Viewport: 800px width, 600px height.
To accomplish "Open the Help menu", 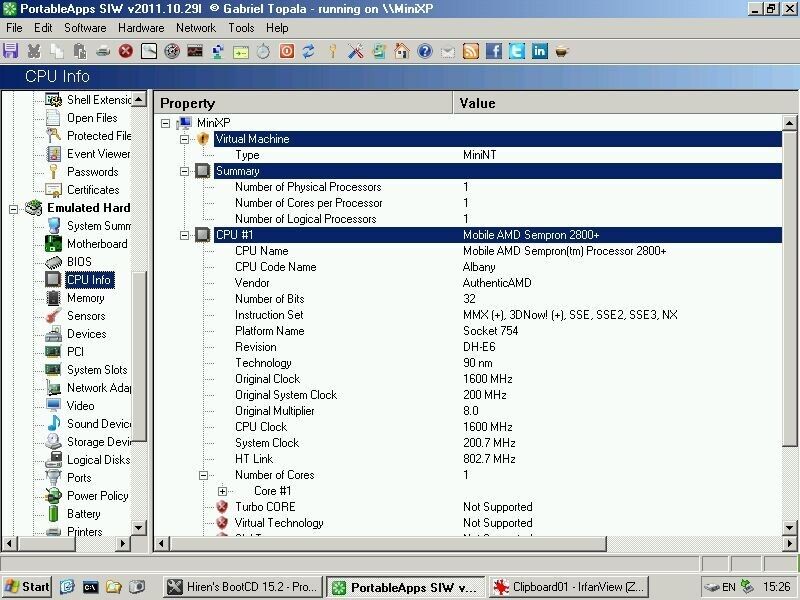I will coord(277,28).
